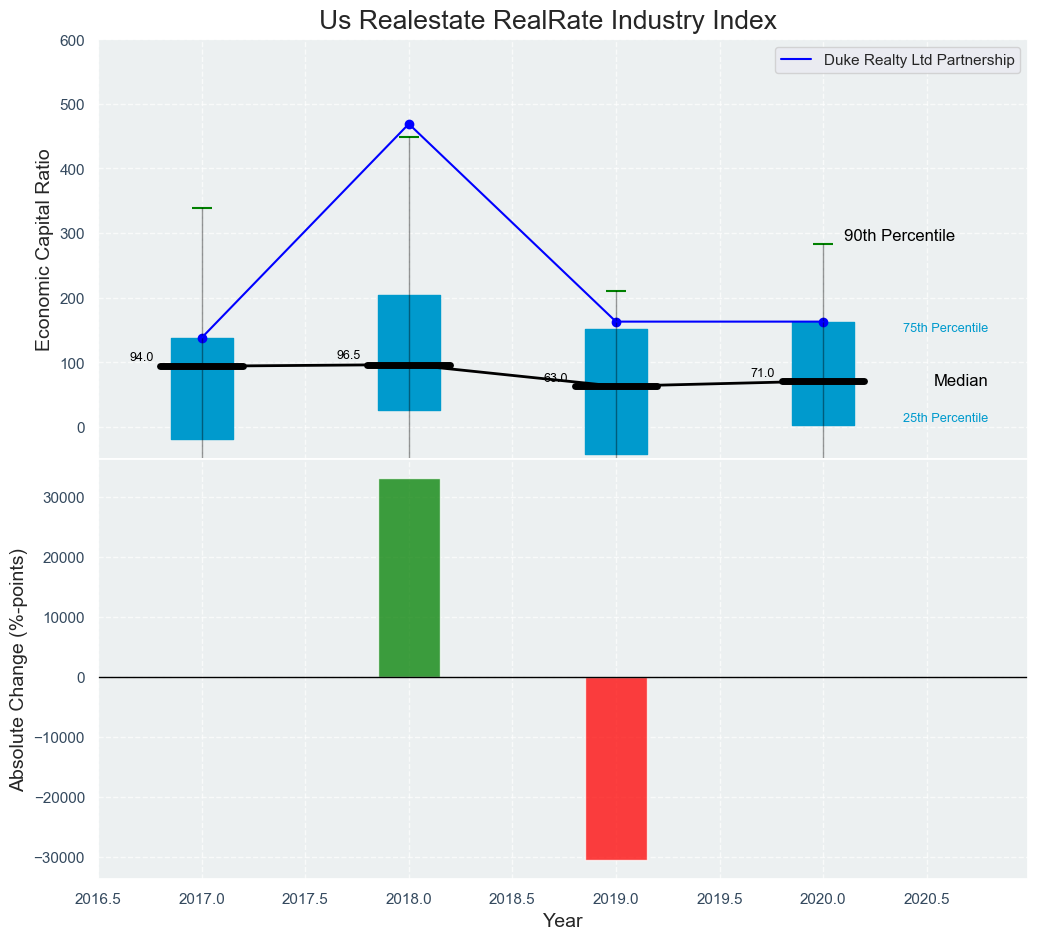The image size is (1038, 940).
Task: Click the 2018 peak point on blue line
Action: point(409,125)
